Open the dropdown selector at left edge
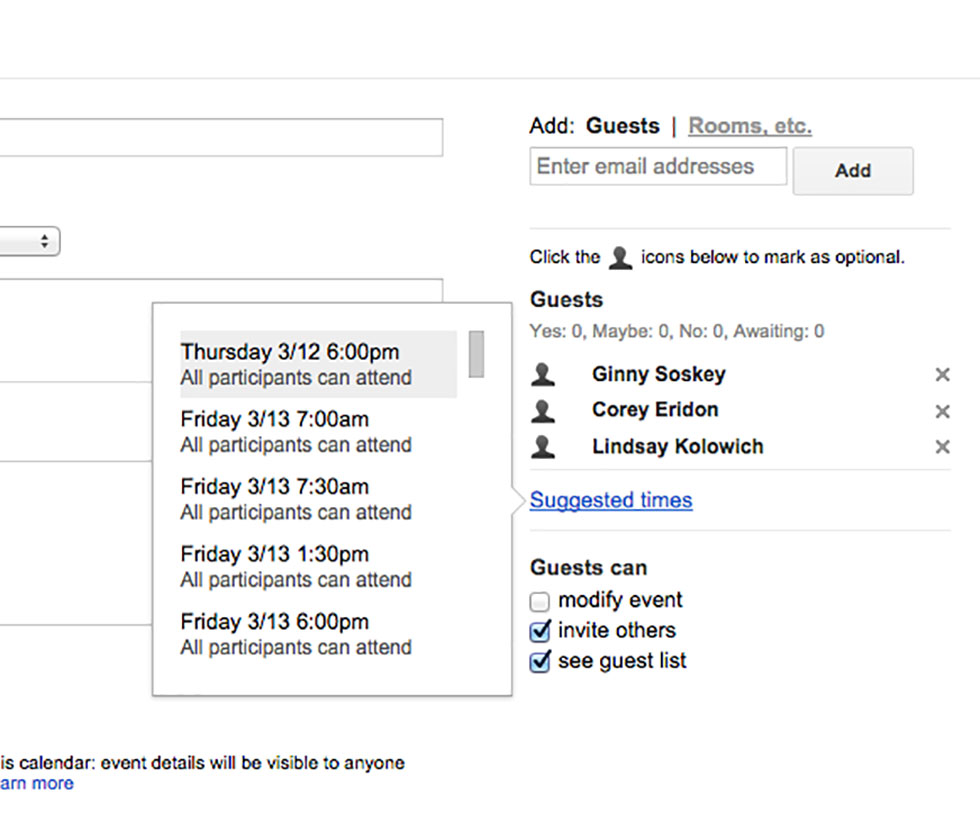Screen dimensions: 980x840 pyautogui.click(x=30, y=242)
